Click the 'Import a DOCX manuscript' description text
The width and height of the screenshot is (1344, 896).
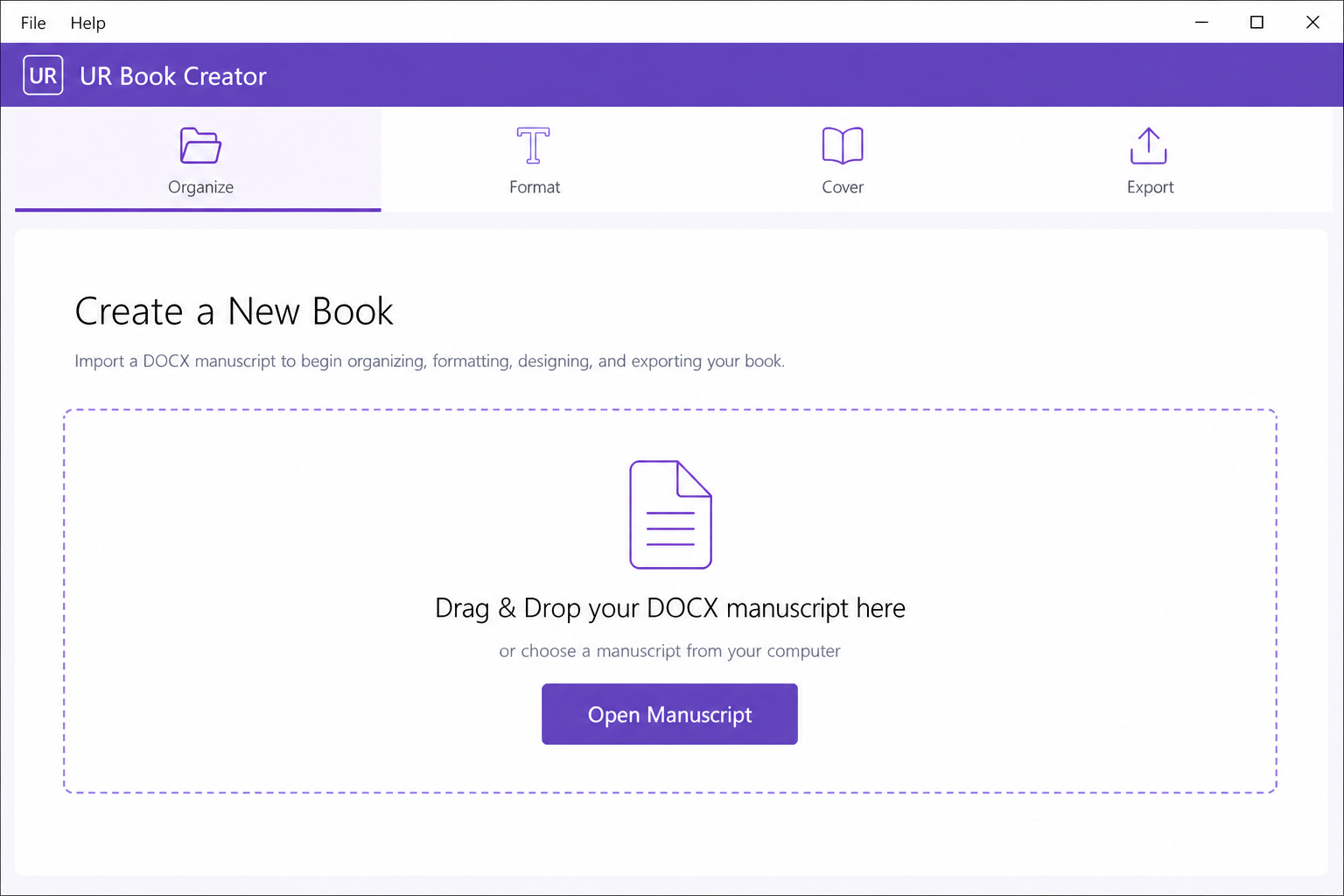[x=430, y=361]
